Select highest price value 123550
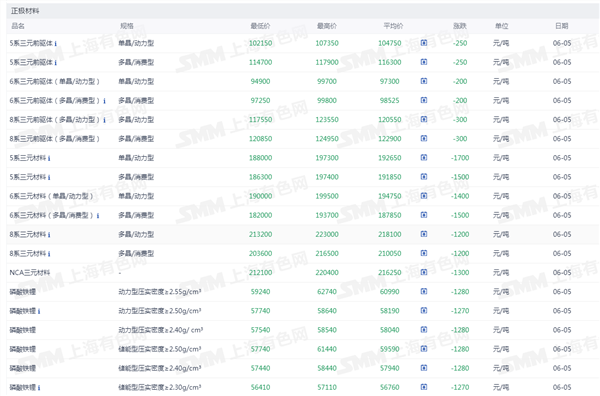Image resolution: width=600 pixels, height=396 pixels. click(x=327, y=120)
